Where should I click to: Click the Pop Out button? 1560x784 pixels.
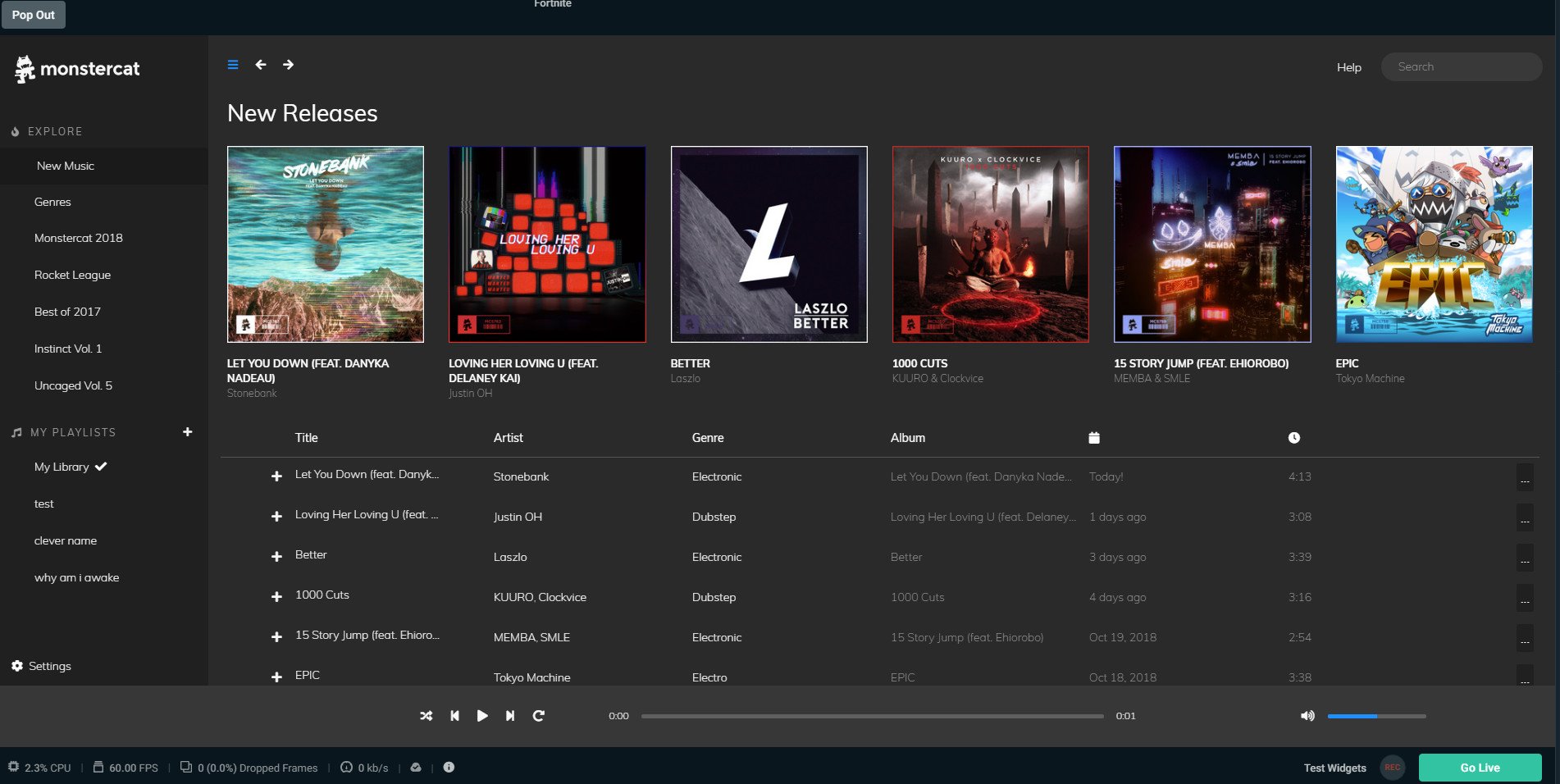pyautogui.click(x=34, y=15)
